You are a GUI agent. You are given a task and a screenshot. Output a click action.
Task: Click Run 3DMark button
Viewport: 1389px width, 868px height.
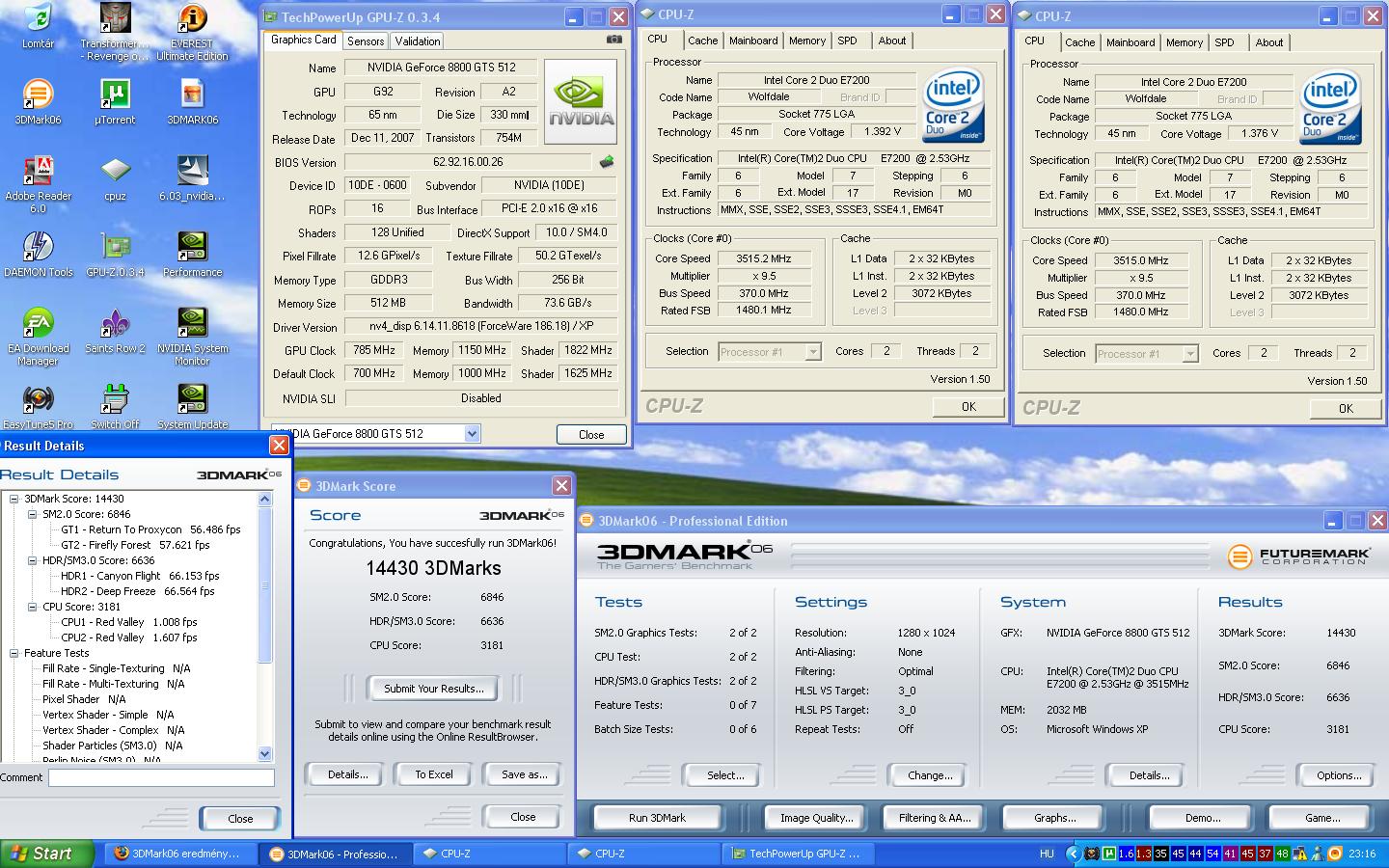click(657, 818)
